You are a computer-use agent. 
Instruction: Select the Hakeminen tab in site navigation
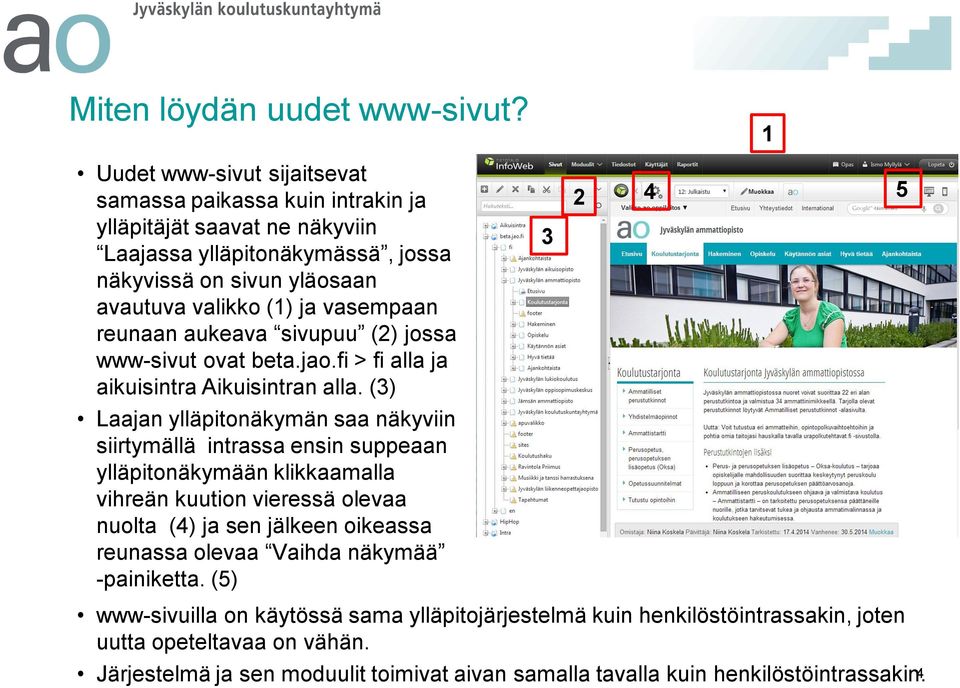coord(724,254)
